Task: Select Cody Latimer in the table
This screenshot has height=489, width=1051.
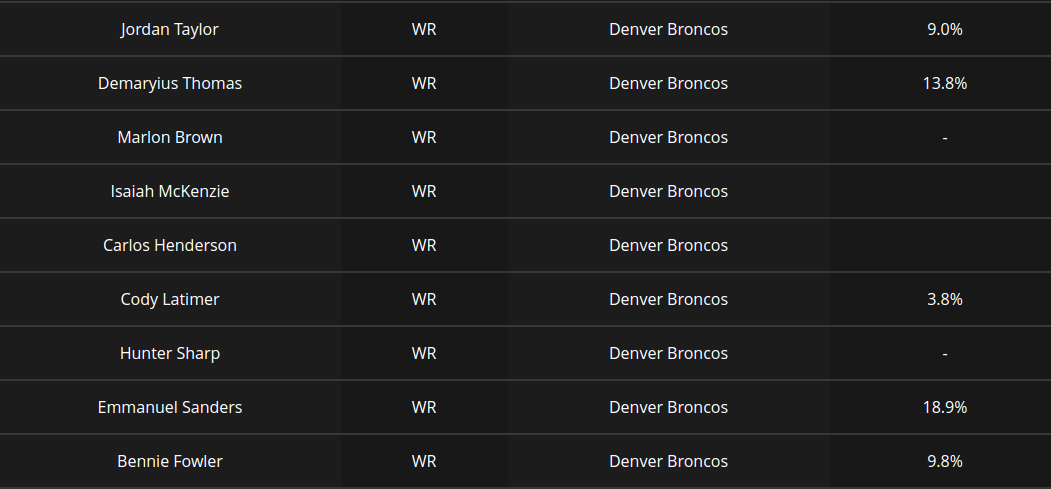Action: click(170, 299)
